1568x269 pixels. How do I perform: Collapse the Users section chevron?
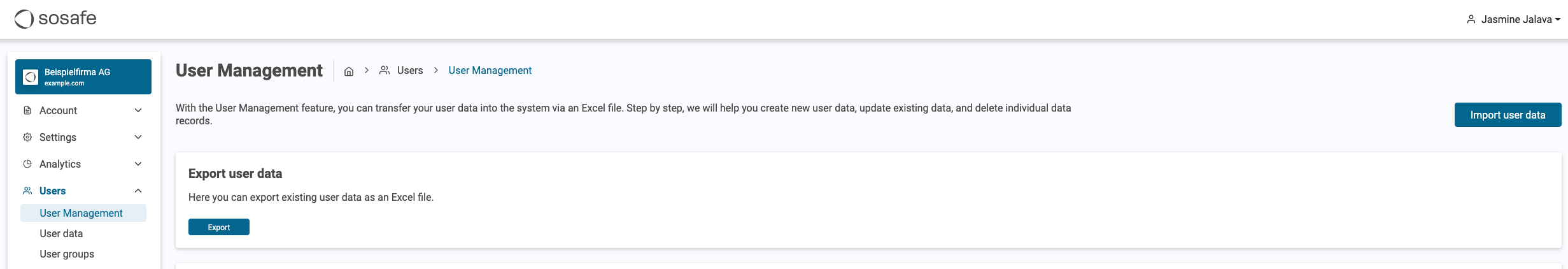[x=138, y=191]
